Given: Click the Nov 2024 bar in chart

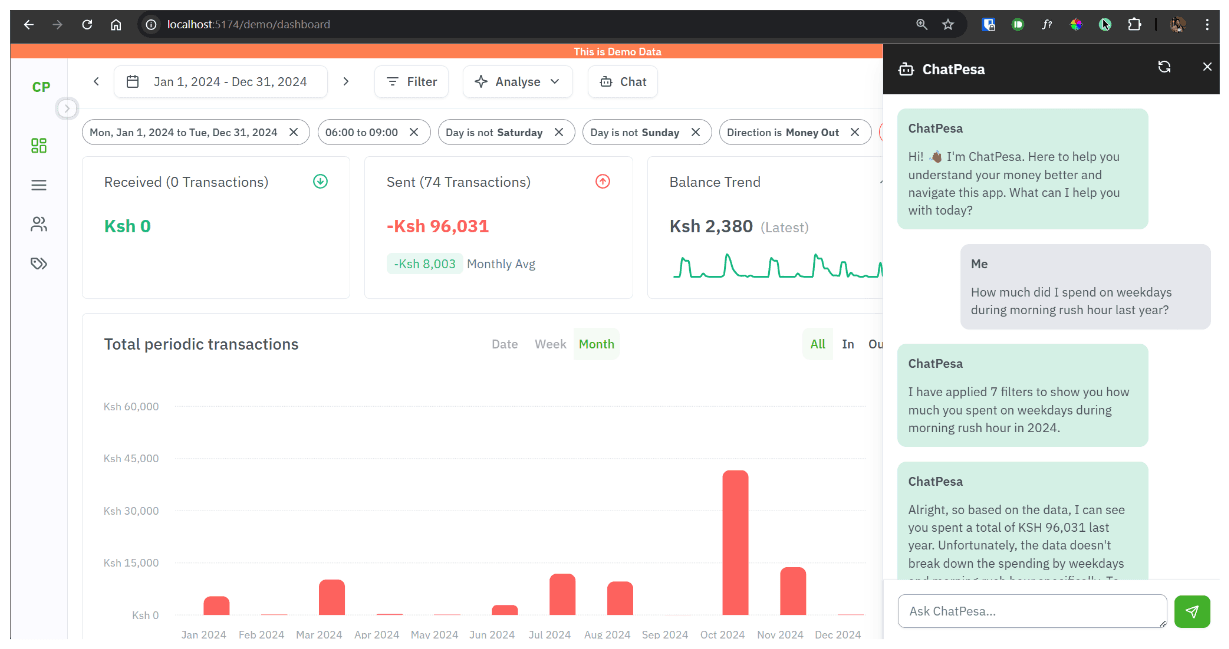Looking at the screenshot, I should (793, 591).
